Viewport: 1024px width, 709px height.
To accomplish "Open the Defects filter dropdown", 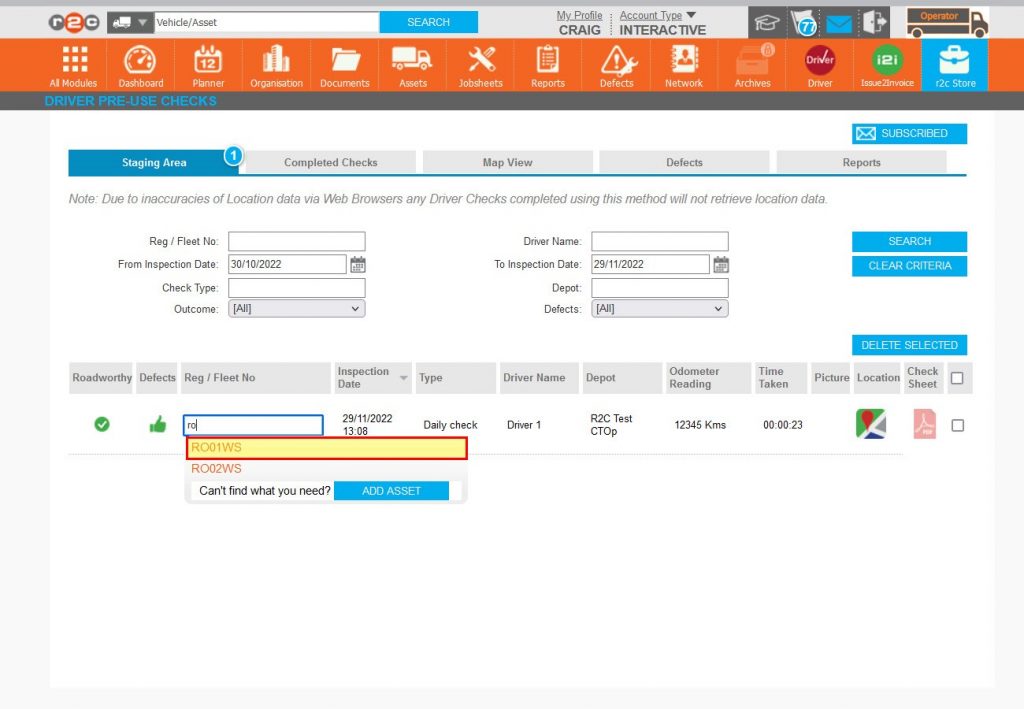I will (x=659, y=308).
